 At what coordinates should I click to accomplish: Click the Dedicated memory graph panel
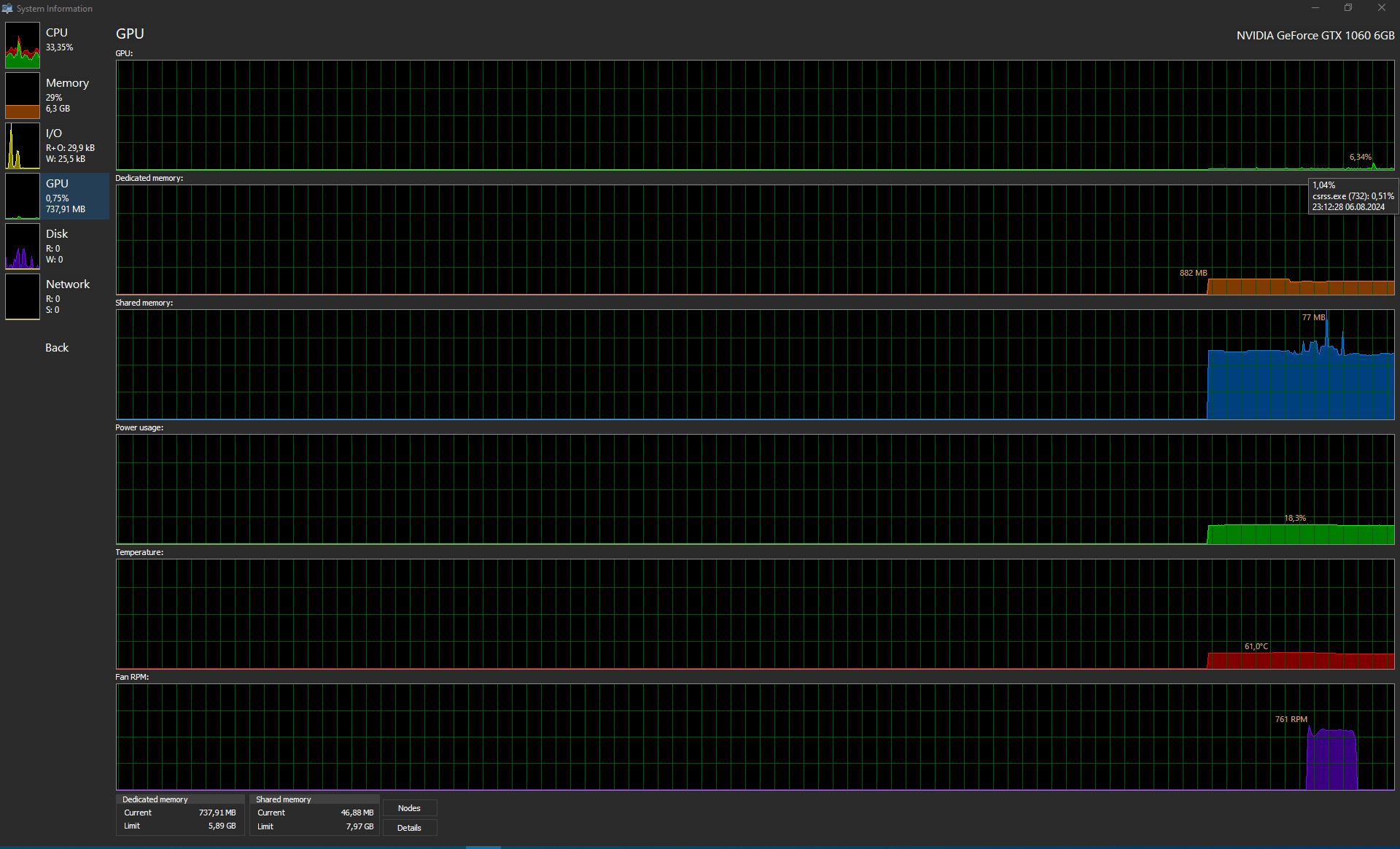(x=755, y=240)
